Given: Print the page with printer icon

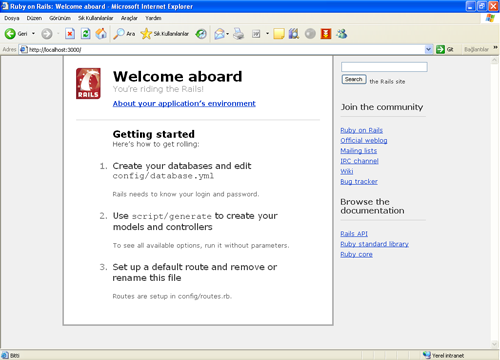Looking at the screenshot, I should 238,34.
